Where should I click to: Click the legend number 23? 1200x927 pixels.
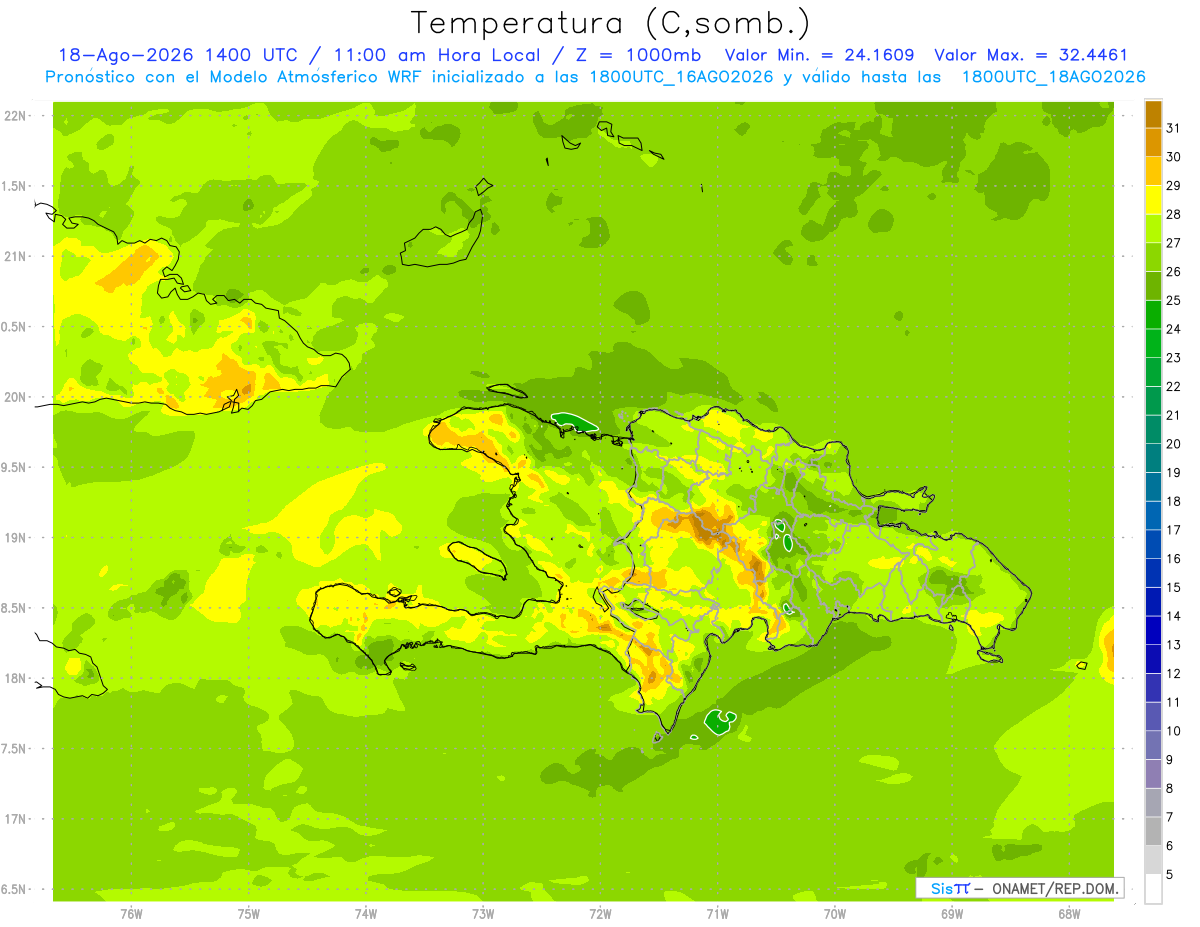[1174, 358]
